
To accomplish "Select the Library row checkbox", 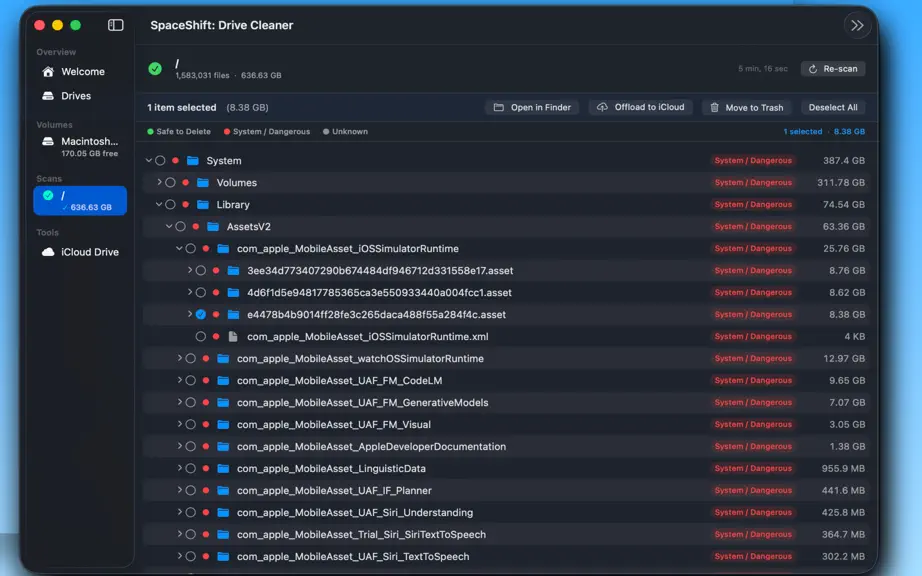I will [x=170, y=205].
